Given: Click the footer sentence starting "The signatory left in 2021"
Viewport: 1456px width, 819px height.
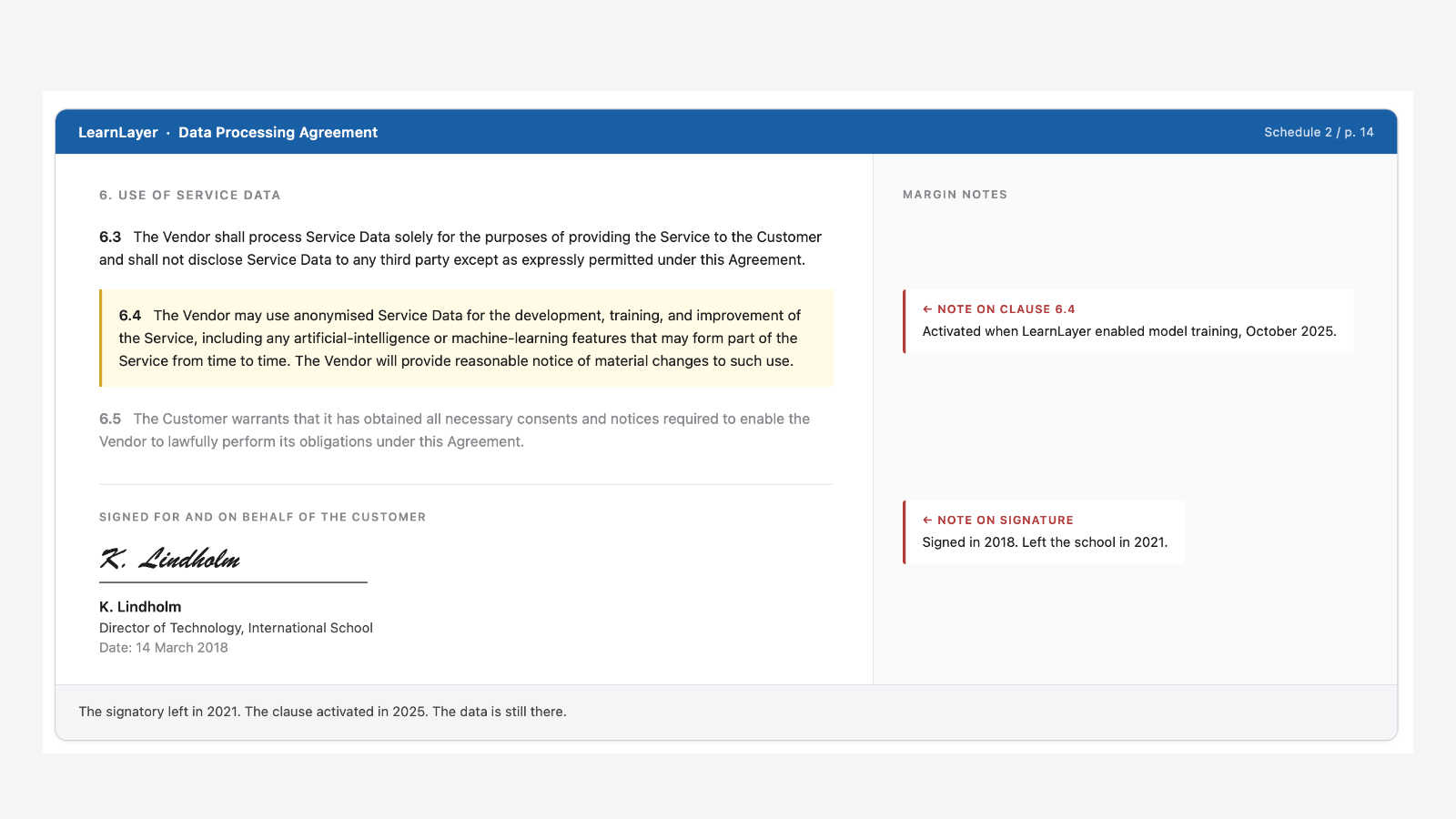Looking at the screenshot, I should pyautogui.click(x=322, y=712).
